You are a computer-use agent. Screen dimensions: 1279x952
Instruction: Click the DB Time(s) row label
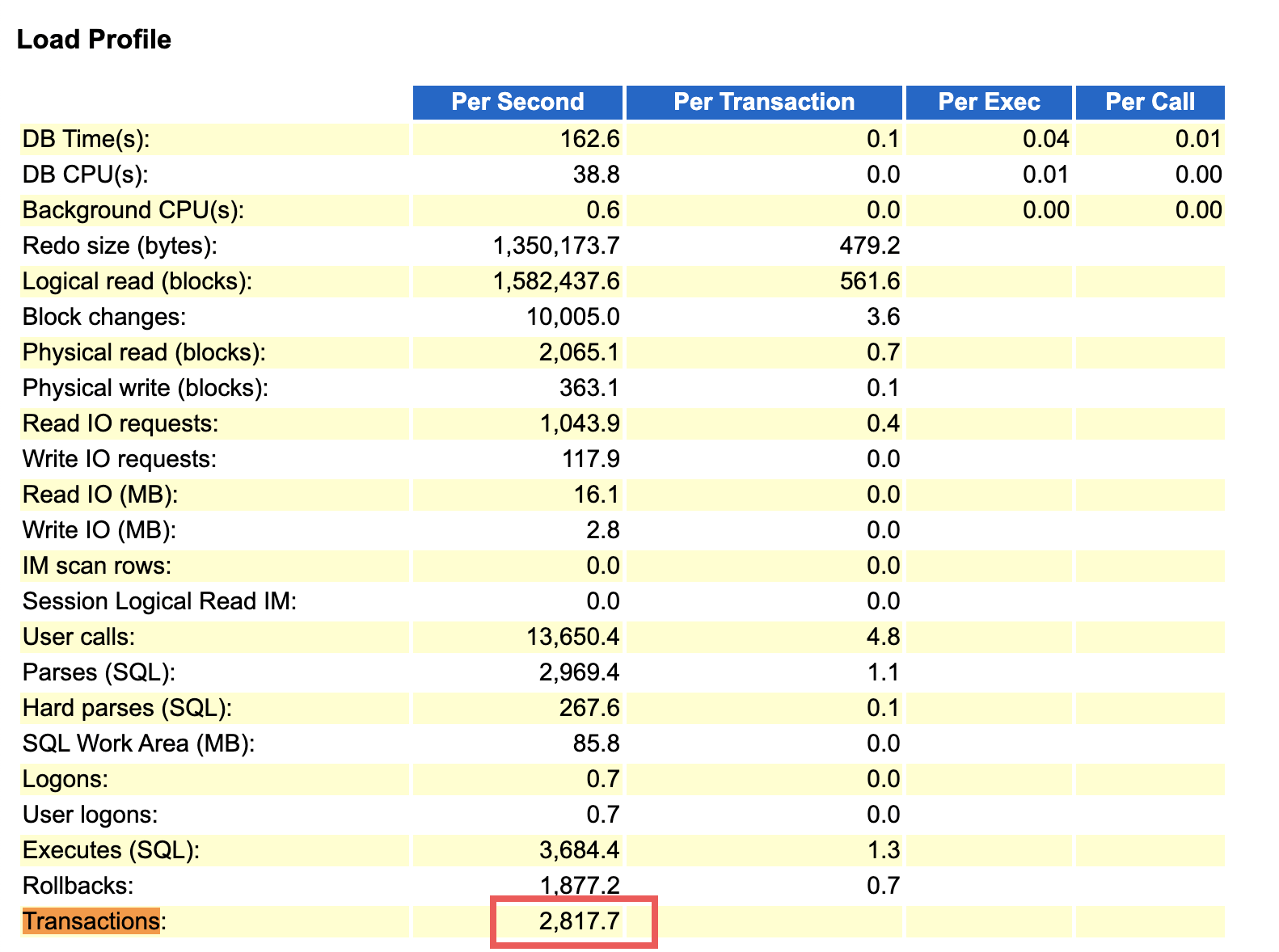click(87, 139)
